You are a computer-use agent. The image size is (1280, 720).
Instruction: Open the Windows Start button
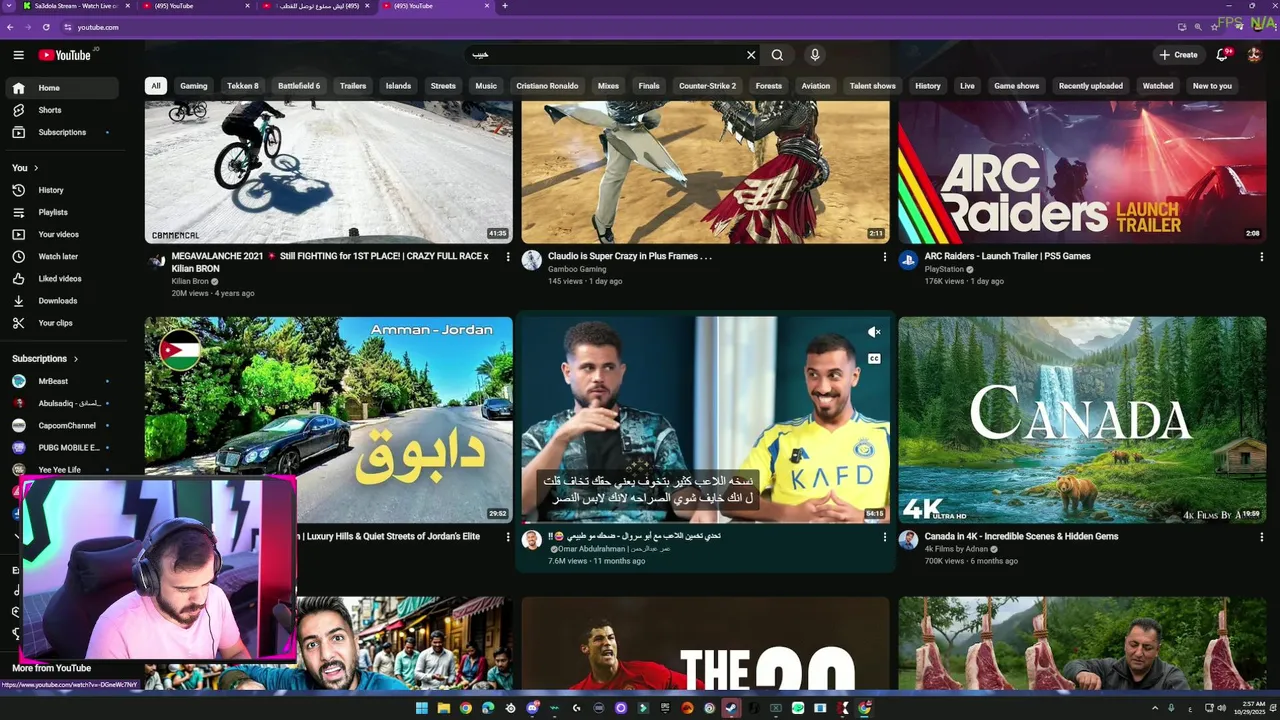421,708
